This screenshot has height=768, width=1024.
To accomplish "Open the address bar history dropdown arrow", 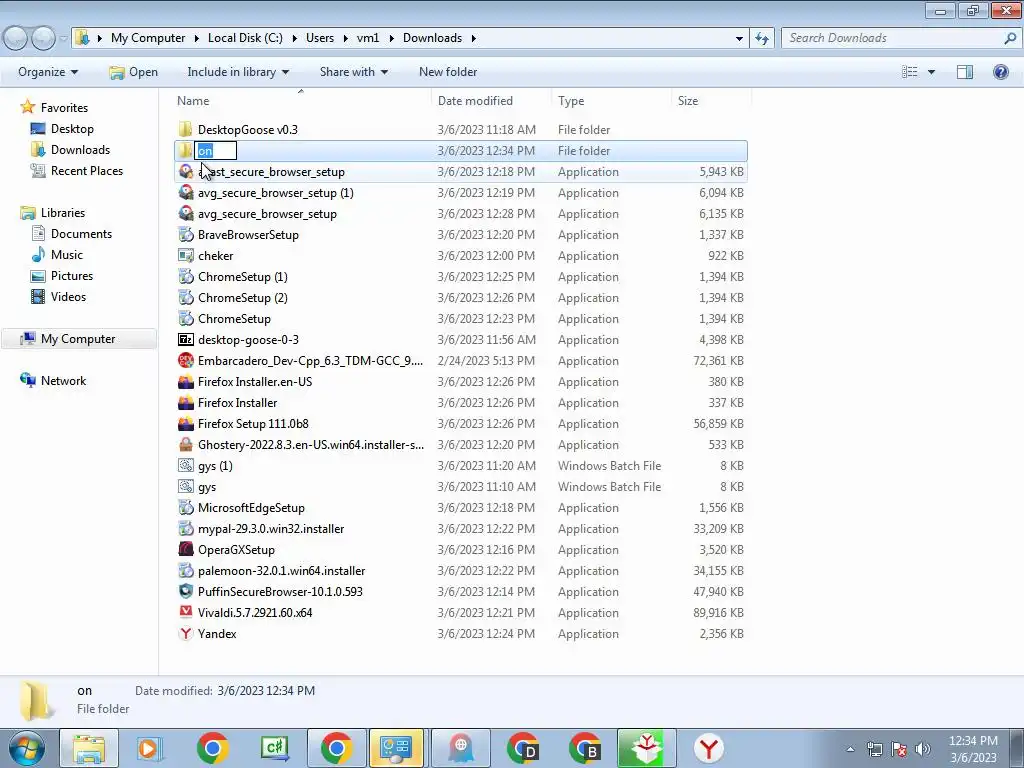I will click(x=739, y=38).
